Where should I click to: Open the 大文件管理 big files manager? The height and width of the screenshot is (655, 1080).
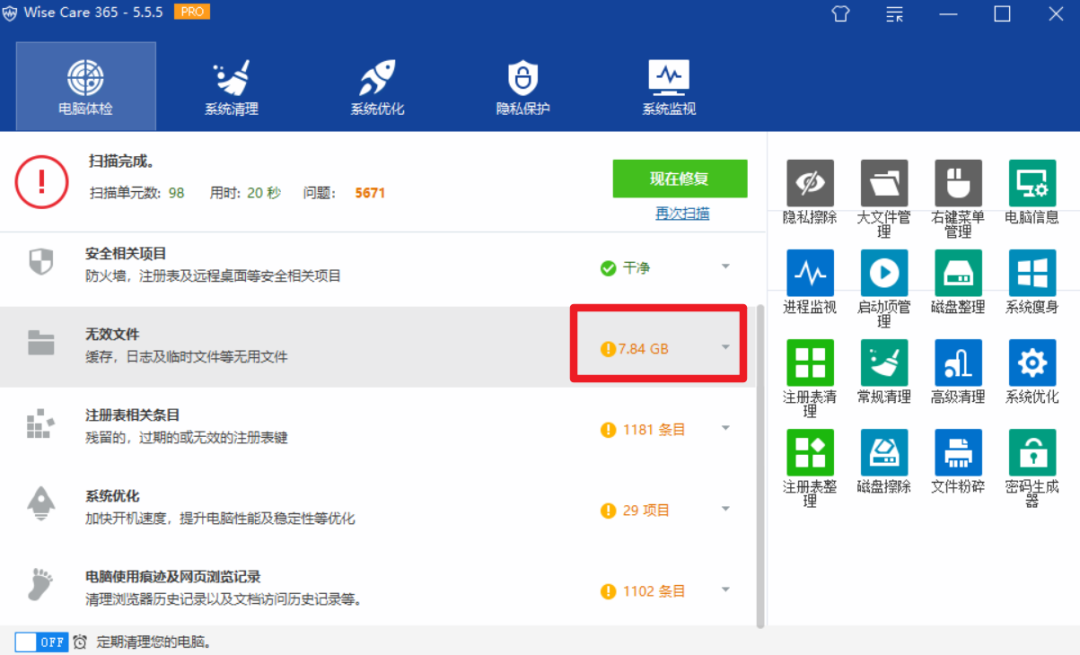click(x=884, y=183)
